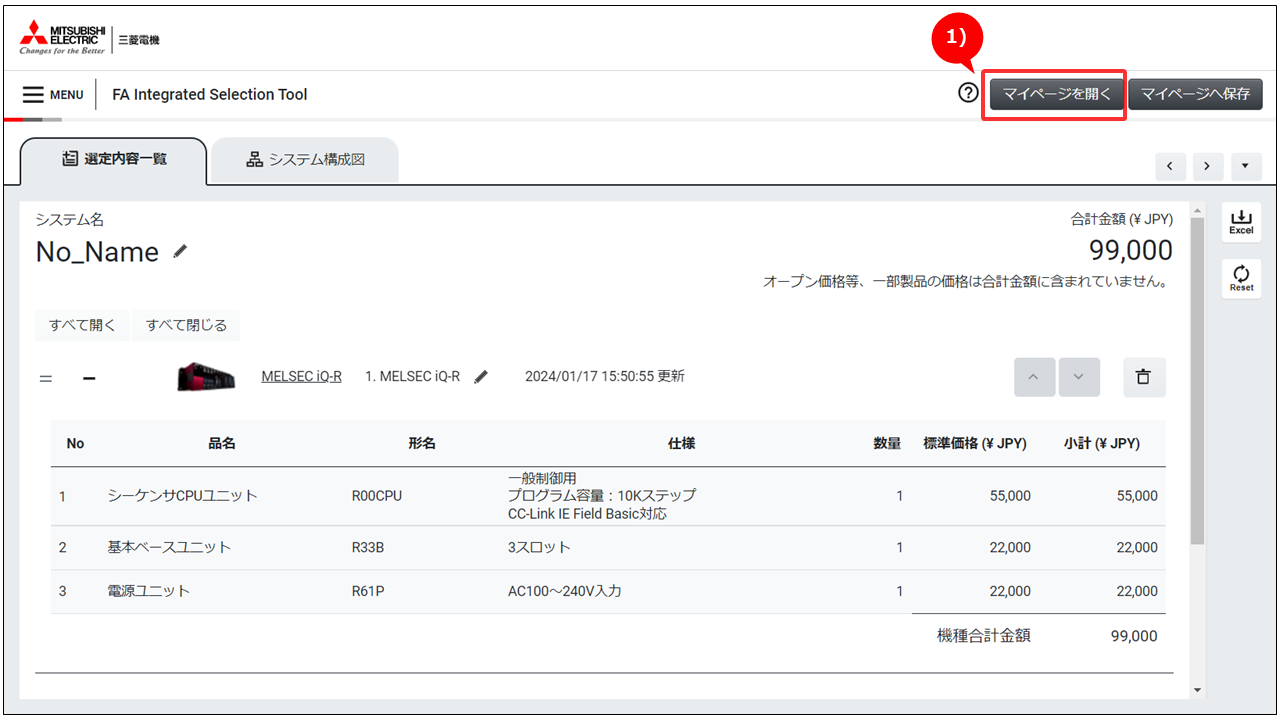Click the マイページへ保存 button
The image size is (1280, 720).
(x=1195, y=94)
